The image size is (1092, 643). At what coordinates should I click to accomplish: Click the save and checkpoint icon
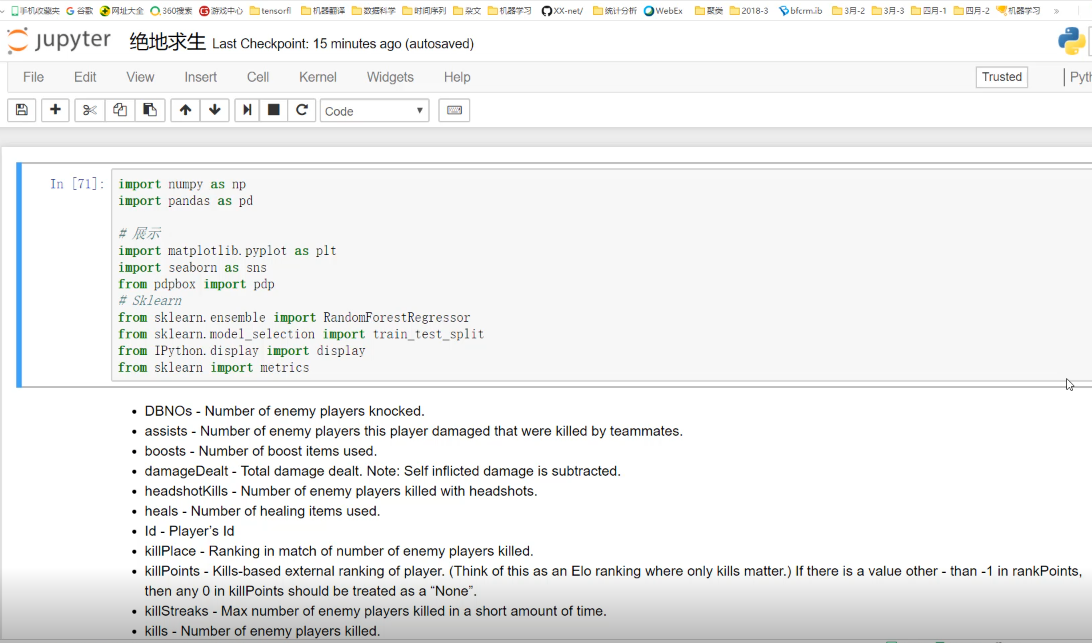point(22,110)
